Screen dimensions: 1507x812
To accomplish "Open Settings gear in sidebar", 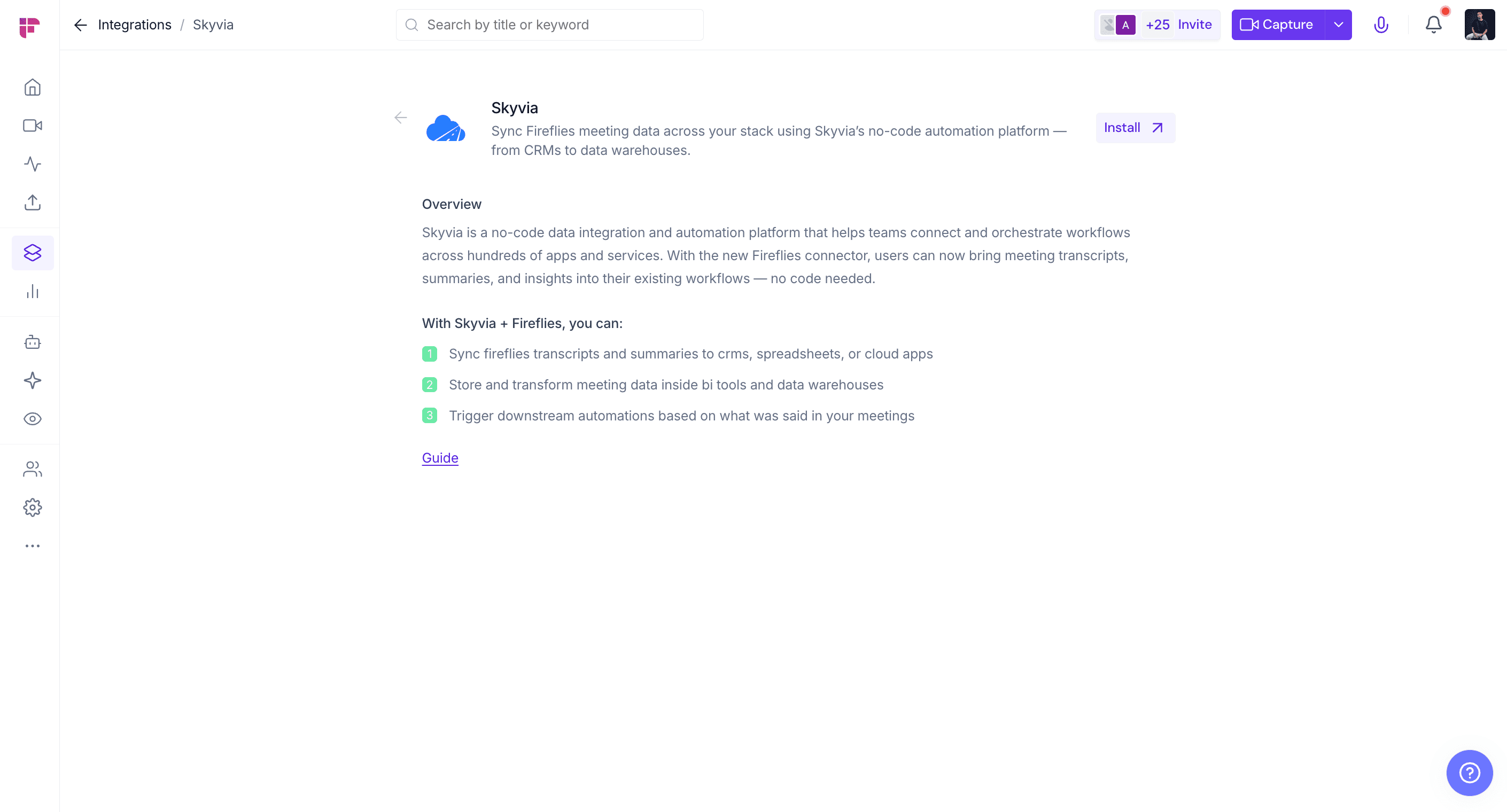I will [32, 507].
